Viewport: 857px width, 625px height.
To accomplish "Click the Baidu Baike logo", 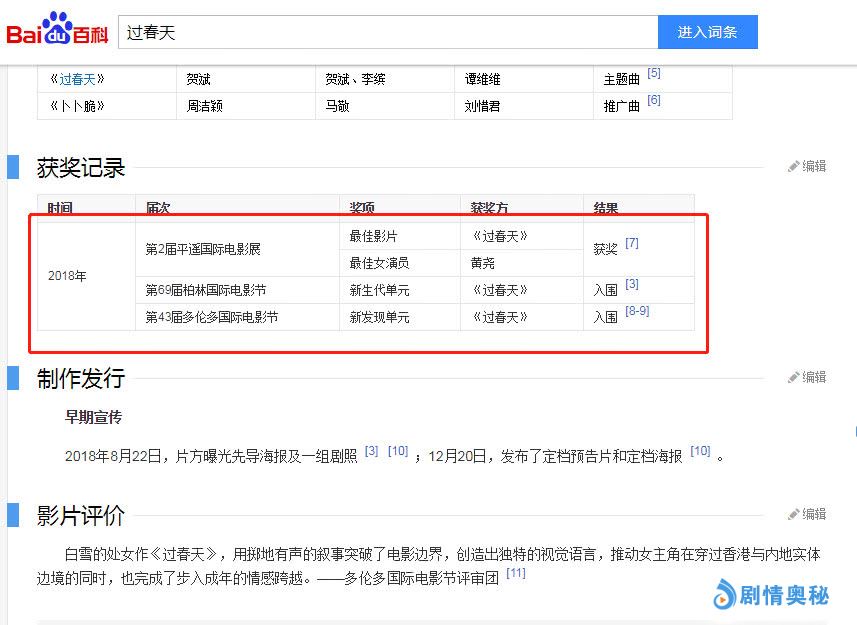I will 57,31.
